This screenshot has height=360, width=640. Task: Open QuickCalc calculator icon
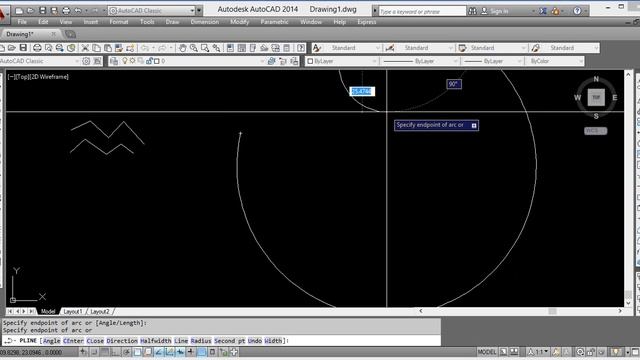pos(287,48)
